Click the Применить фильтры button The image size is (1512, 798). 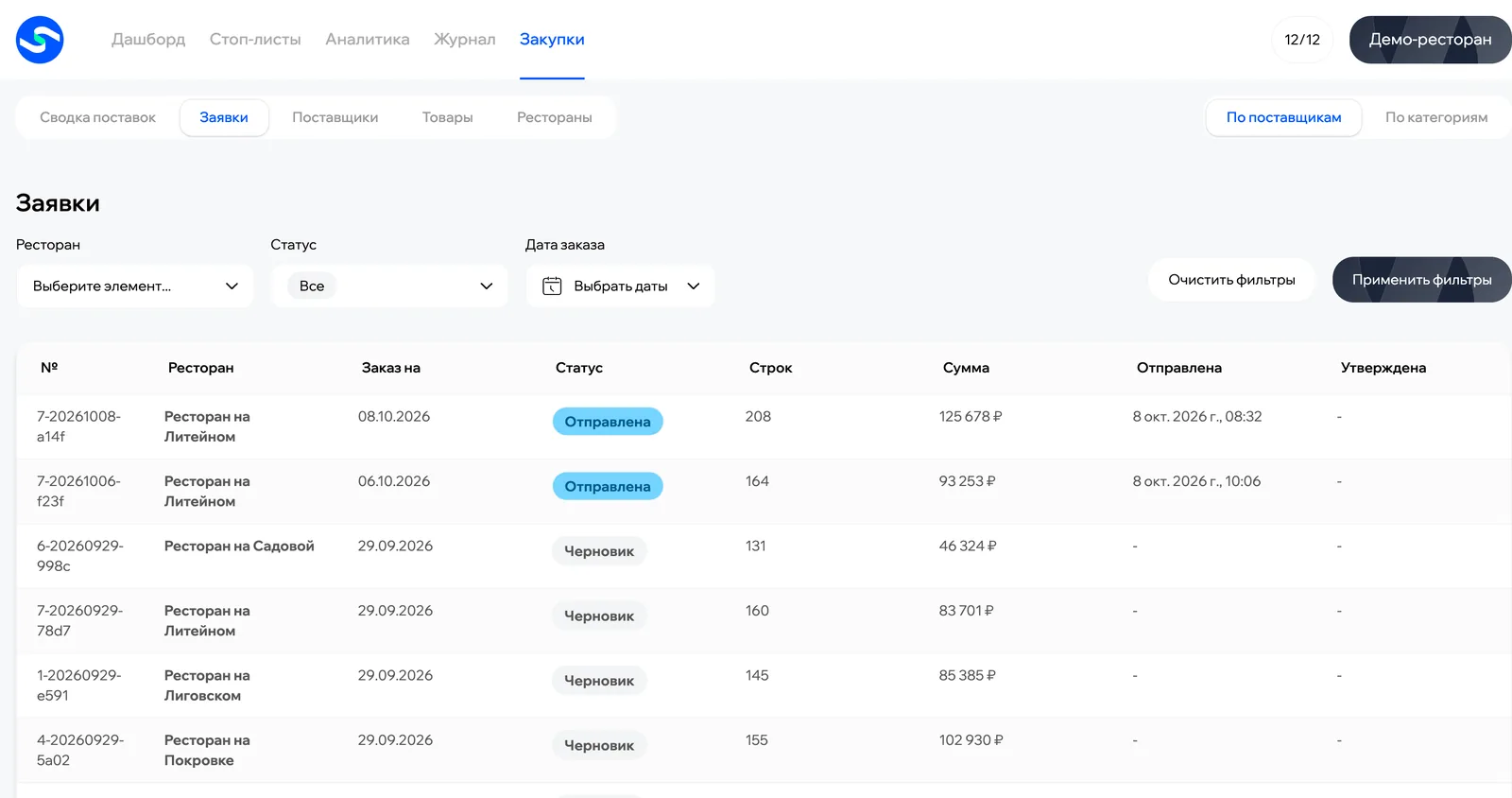(1422, 280)
